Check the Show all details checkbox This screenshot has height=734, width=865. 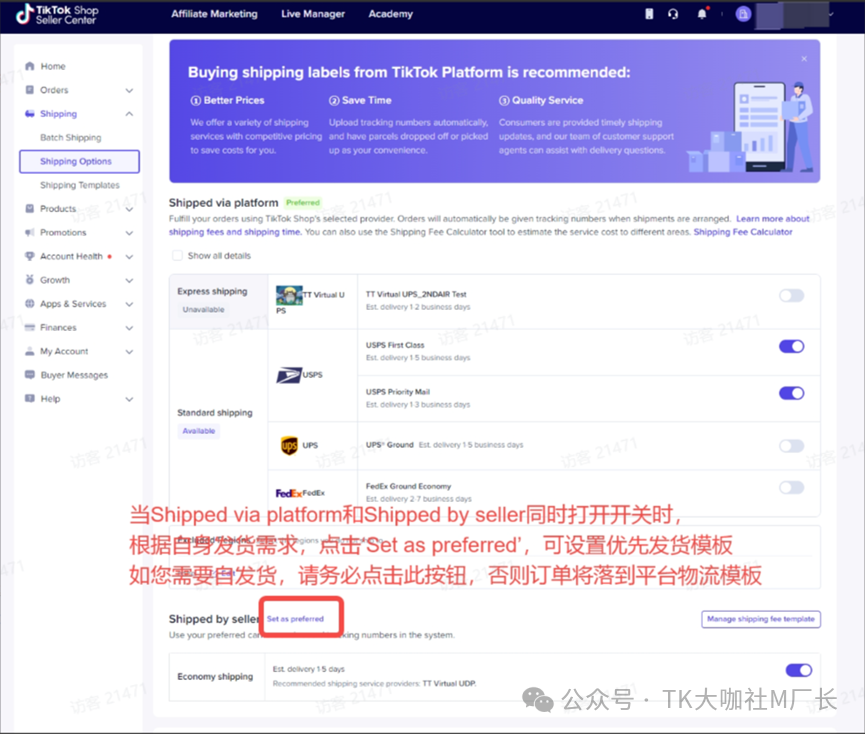[x=176, y=255]
